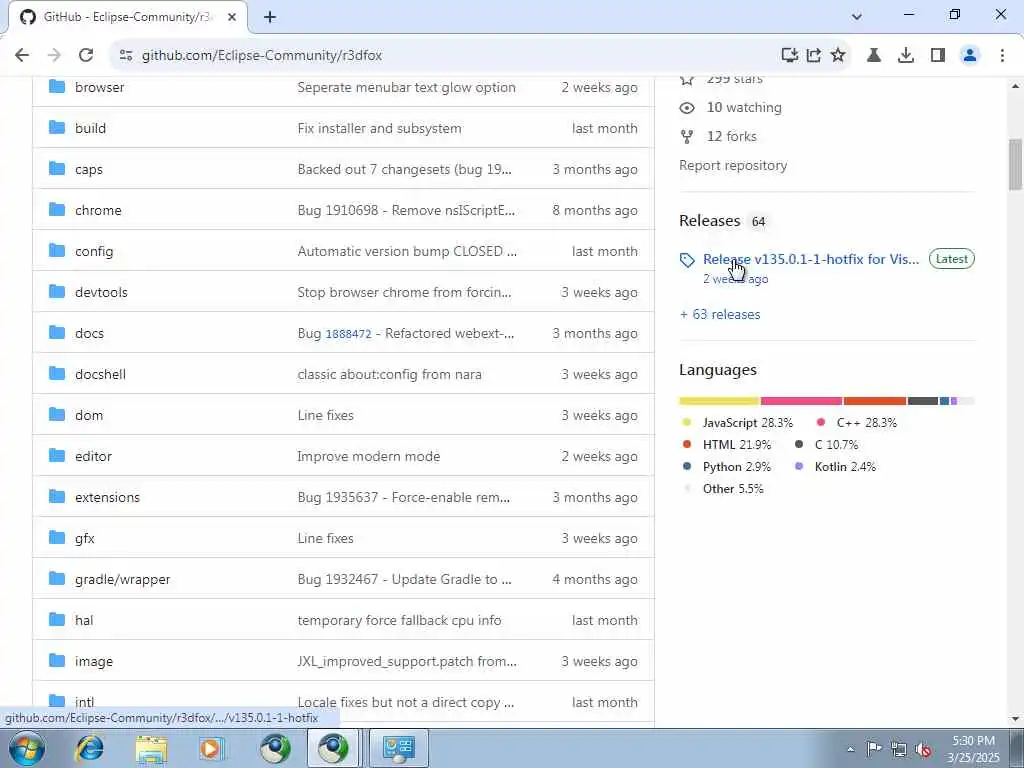The image size is (1024, 768).
Task: Open the devtools folder
Action: click(101, 293)
